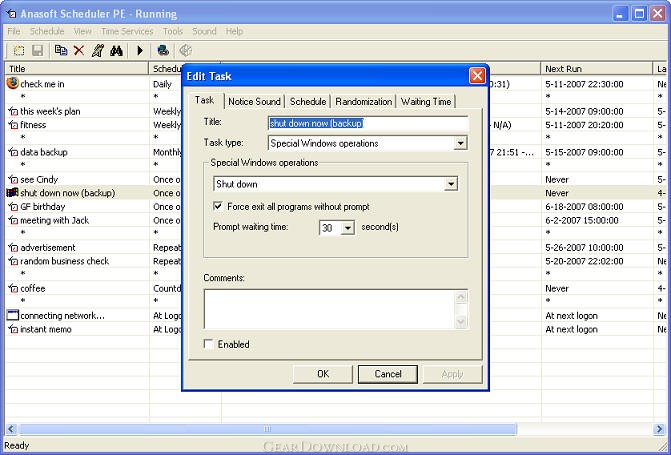Open the Shut down operation dropdown
Viewport: 671px width, 455px height.
(451, 184)
